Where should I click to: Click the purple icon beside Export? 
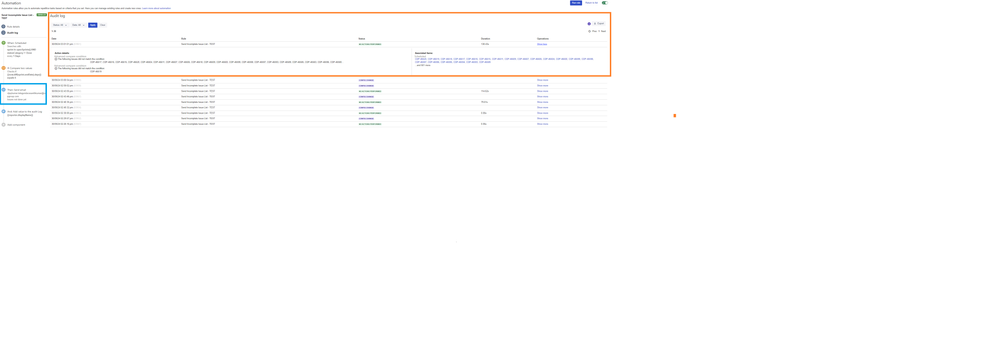[589, 24]
